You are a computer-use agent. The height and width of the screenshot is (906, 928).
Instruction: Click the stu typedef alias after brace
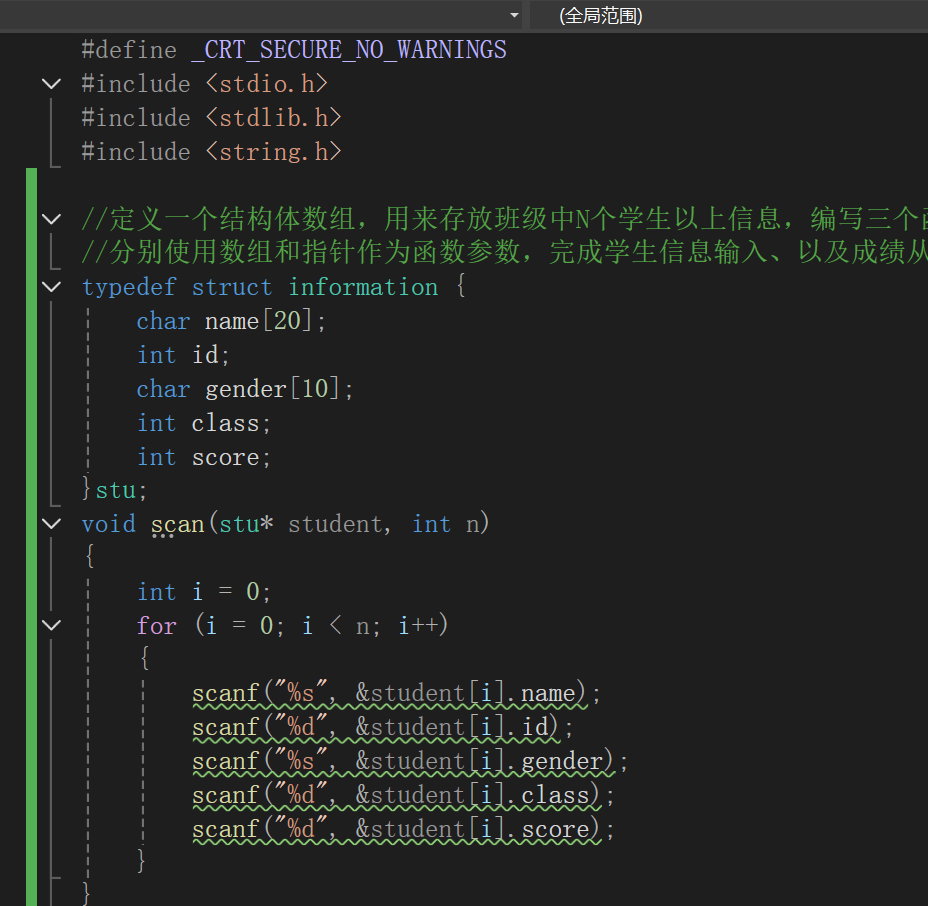pos(116,491)
